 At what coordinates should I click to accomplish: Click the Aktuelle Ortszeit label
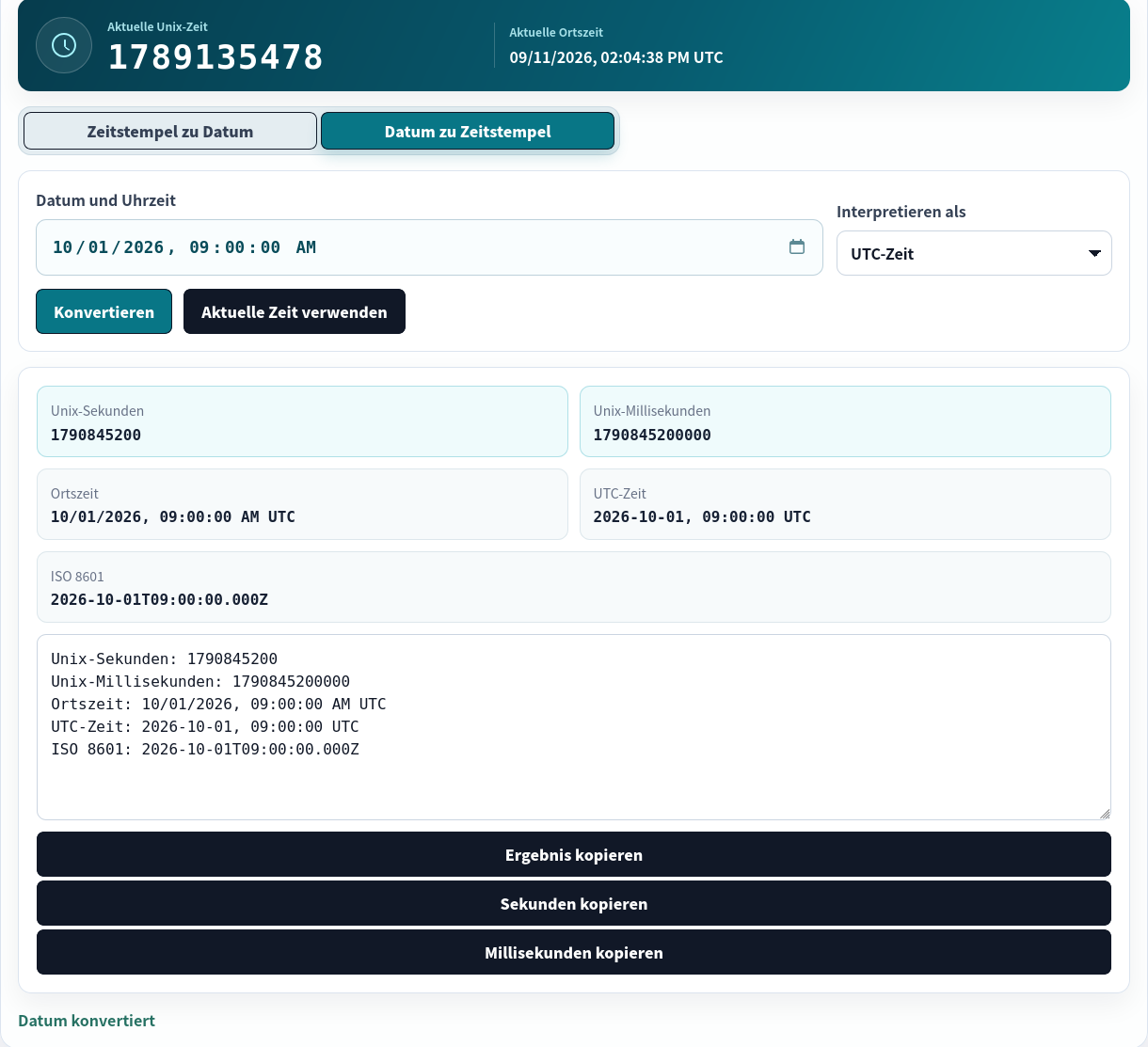point(556,32)
